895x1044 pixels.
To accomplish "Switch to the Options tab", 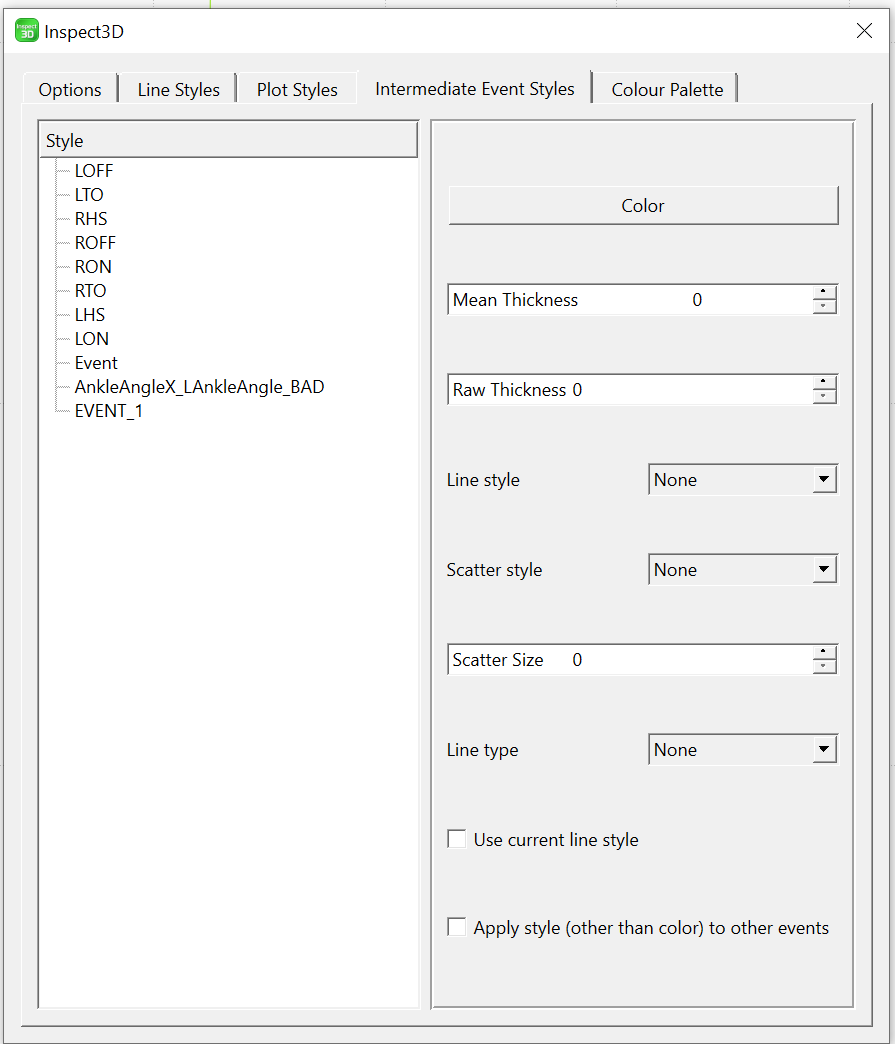I will (x=70, y=89).
